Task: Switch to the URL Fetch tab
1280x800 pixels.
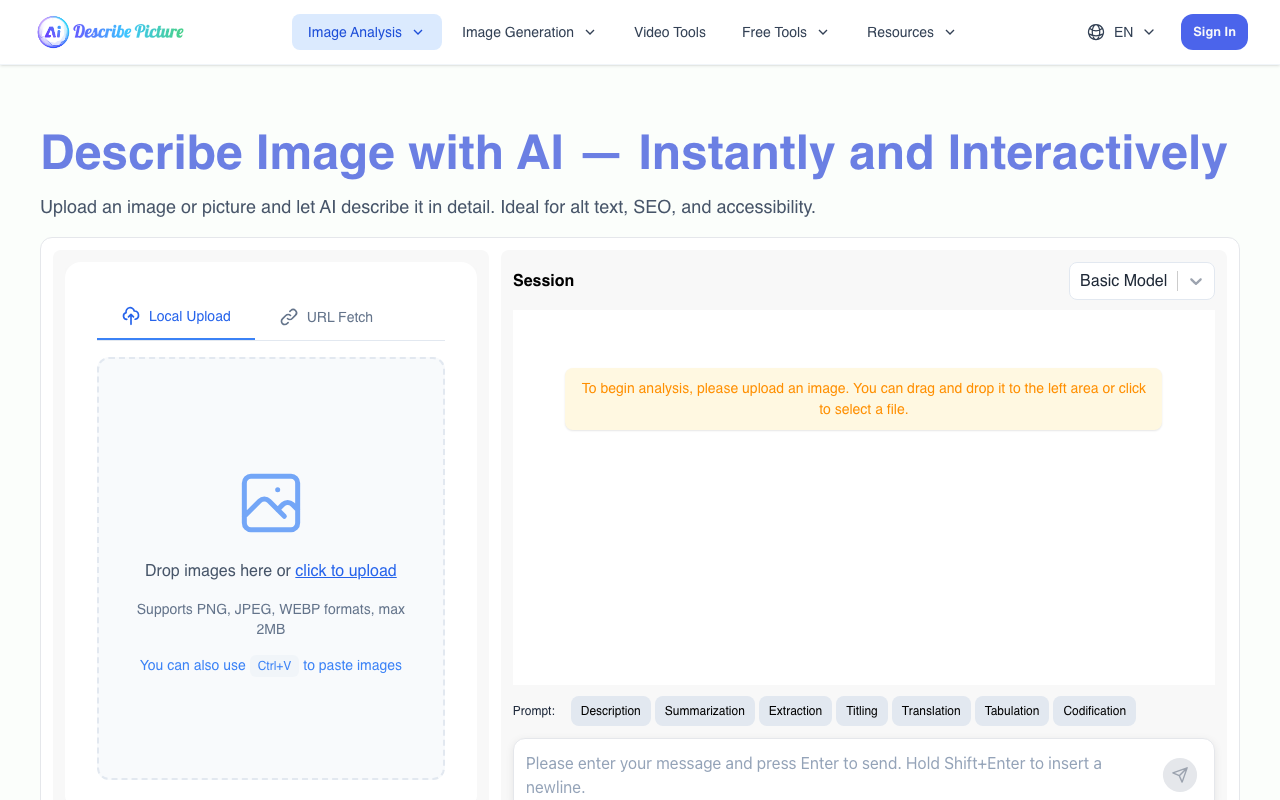Action: pyautogui.click(x=327, y=317)
